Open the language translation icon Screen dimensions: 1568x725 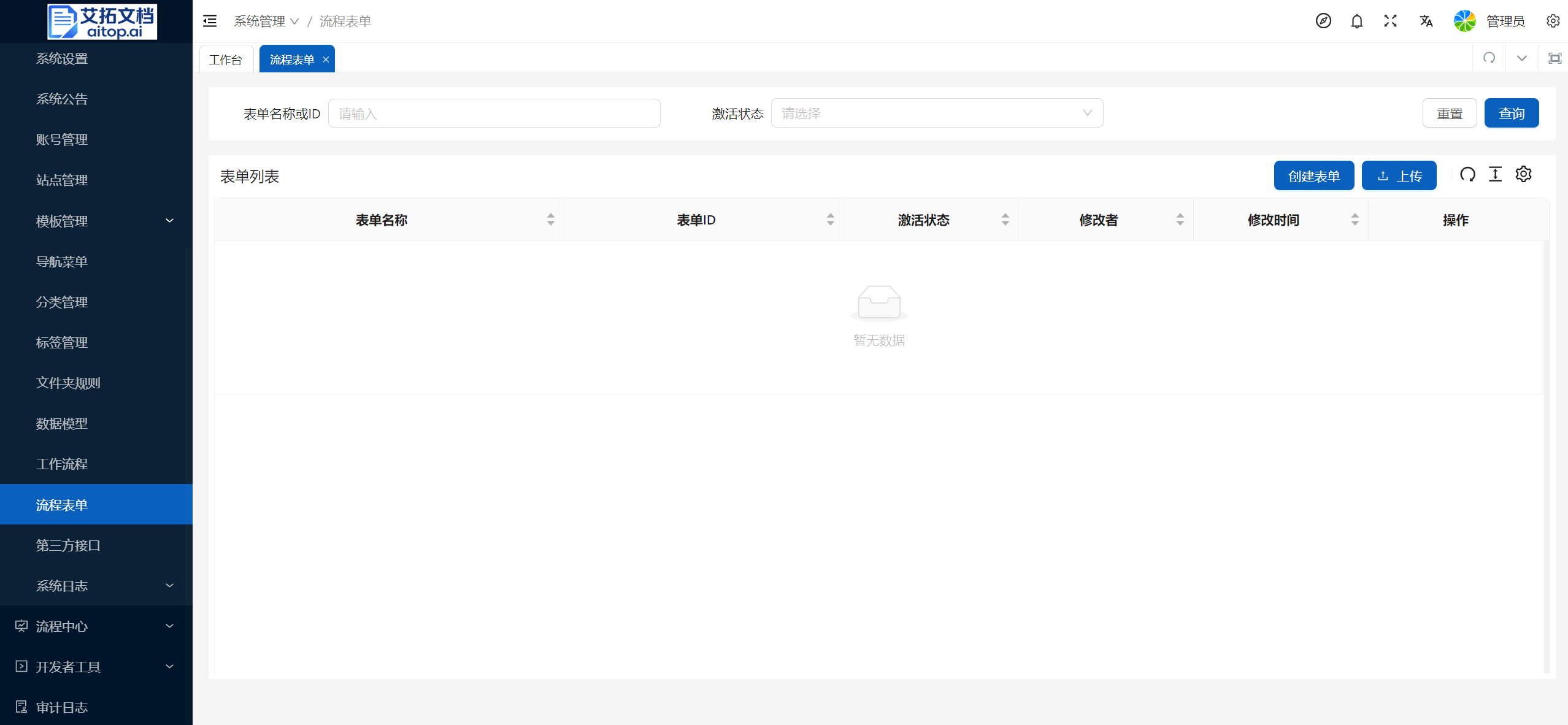coord(1426,21)
